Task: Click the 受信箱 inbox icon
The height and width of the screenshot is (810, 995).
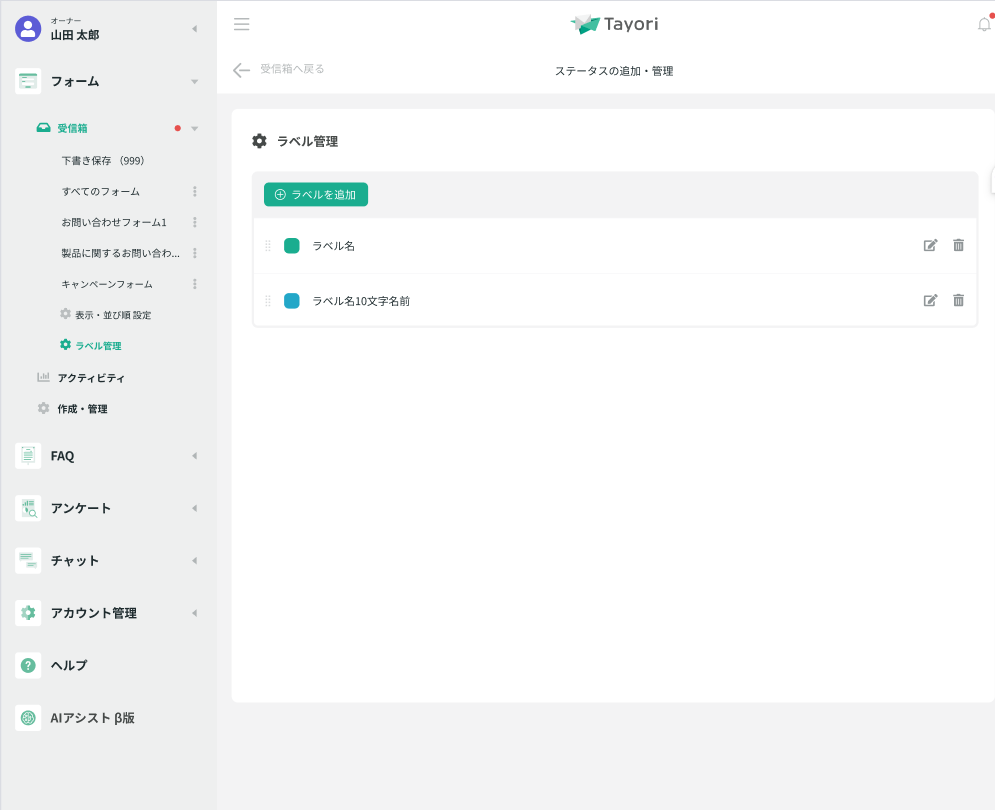Action: coord(43,128)
